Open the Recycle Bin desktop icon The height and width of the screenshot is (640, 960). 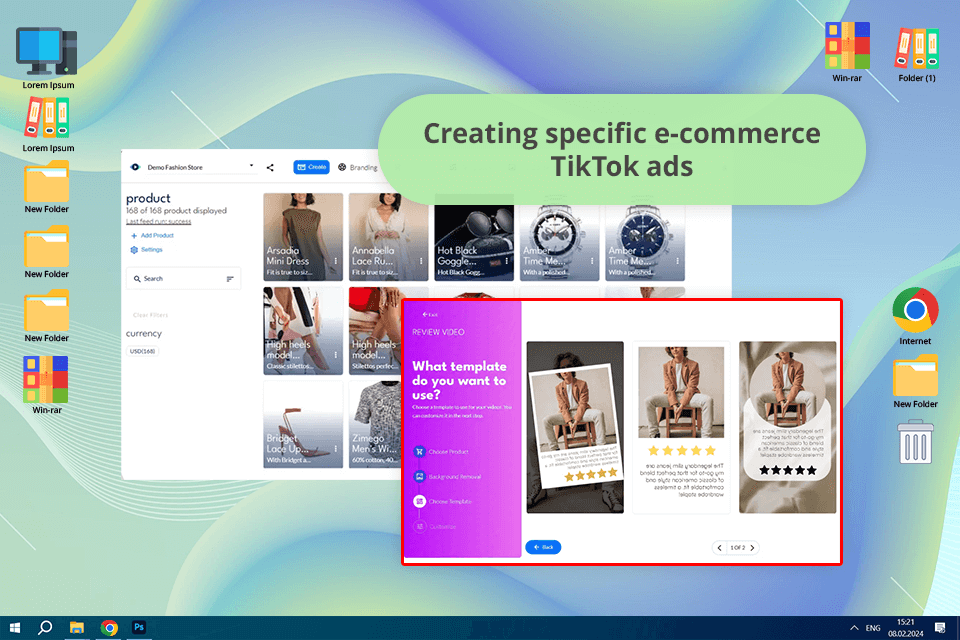[915, 442]
